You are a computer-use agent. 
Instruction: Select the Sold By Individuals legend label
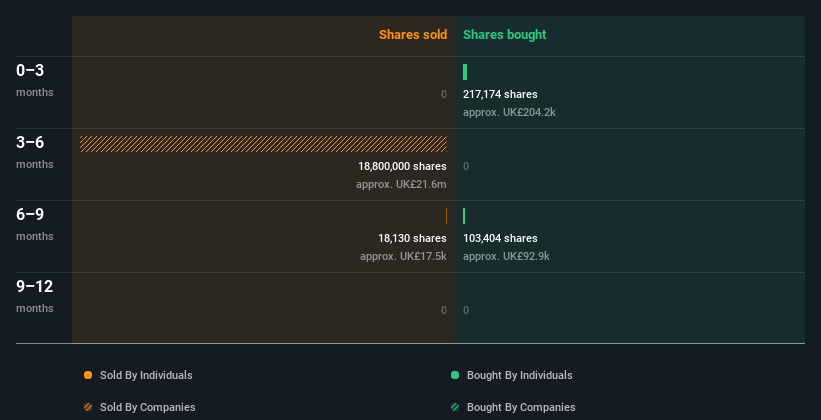(146, 375)
